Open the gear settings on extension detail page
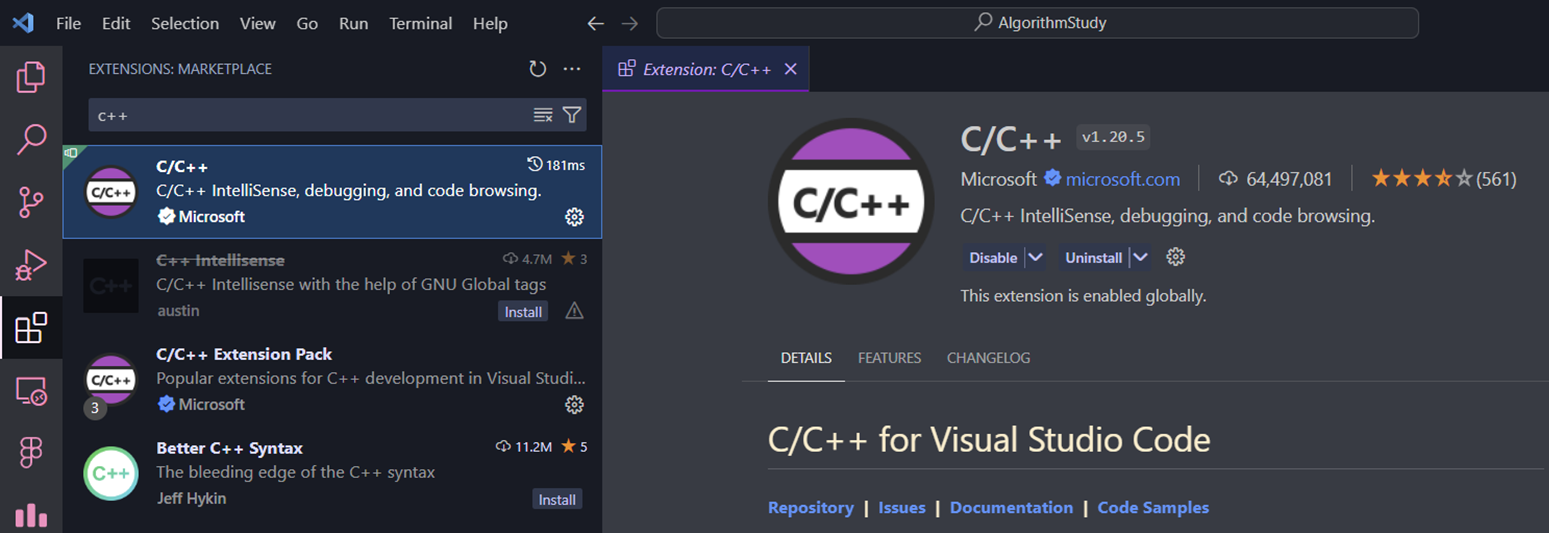Image resolution: width=1549 pixels, height=533 pixels. [1176, 257]
